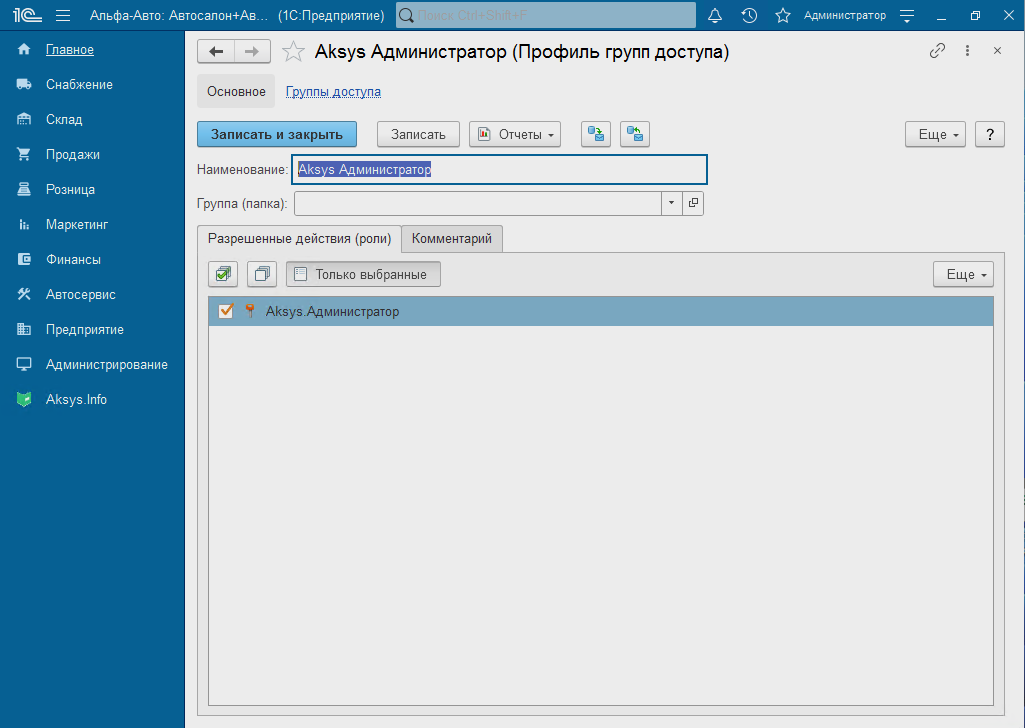Image resolution: width=1025 pixels, height=728 pixels.
Task: Go forward with the right arrow
Action: [x=252, y=52]
